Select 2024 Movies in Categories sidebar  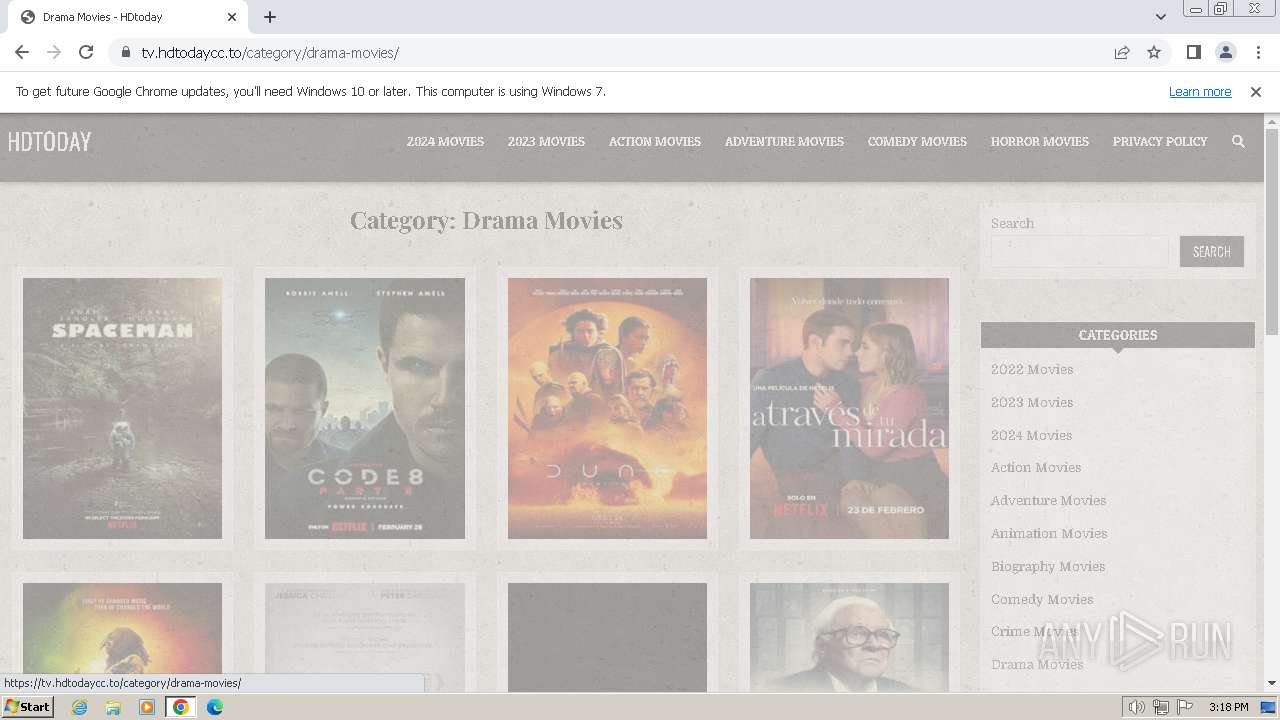[1031, 436]
